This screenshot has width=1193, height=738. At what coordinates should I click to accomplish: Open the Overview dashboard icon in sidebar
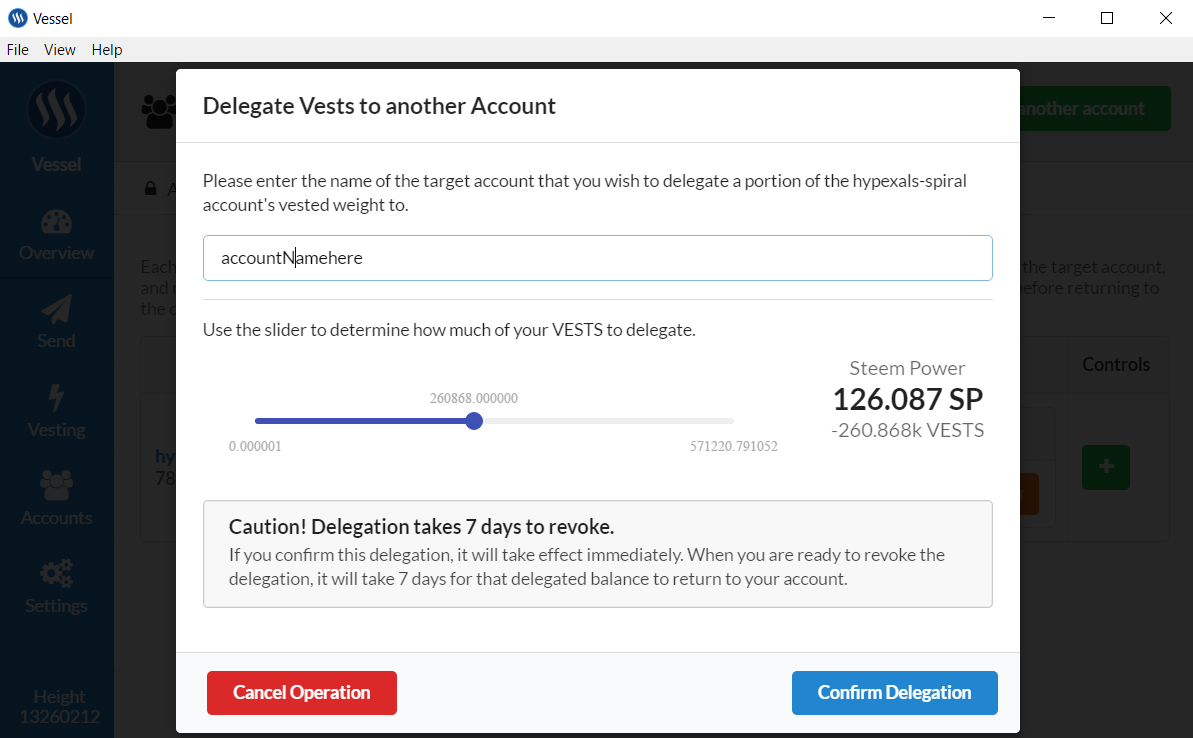coord(56,222)
